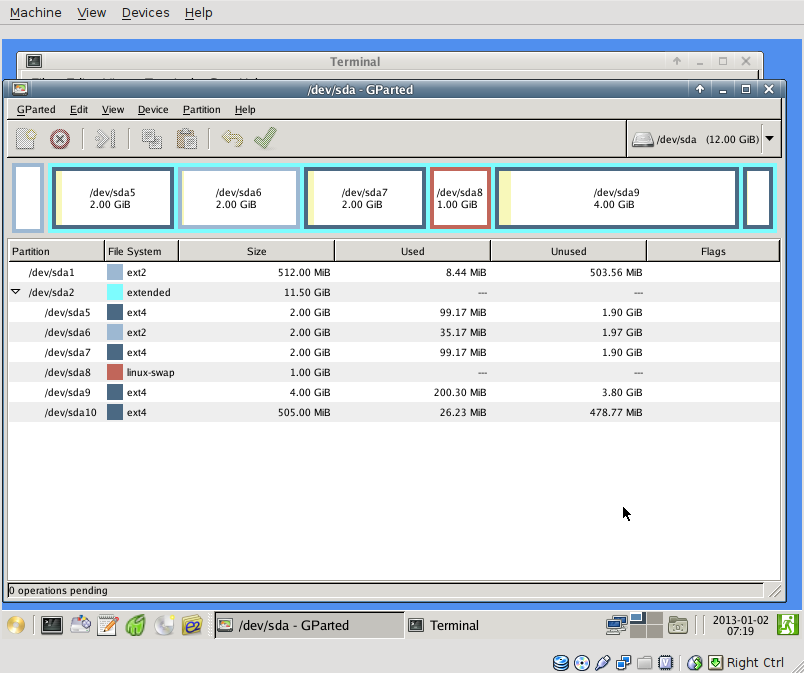Open the e2 browser taskbar icon
Viewport: 804px width, 673px height.
pyautogui.click(x=192, y=625)
